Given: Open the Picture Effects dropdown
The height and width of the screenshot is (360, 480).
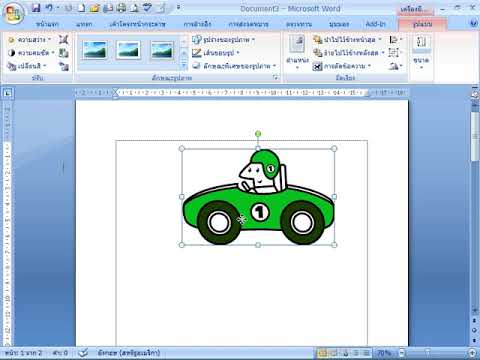Looking at the screenshot, I should click(x=235, y=66).
